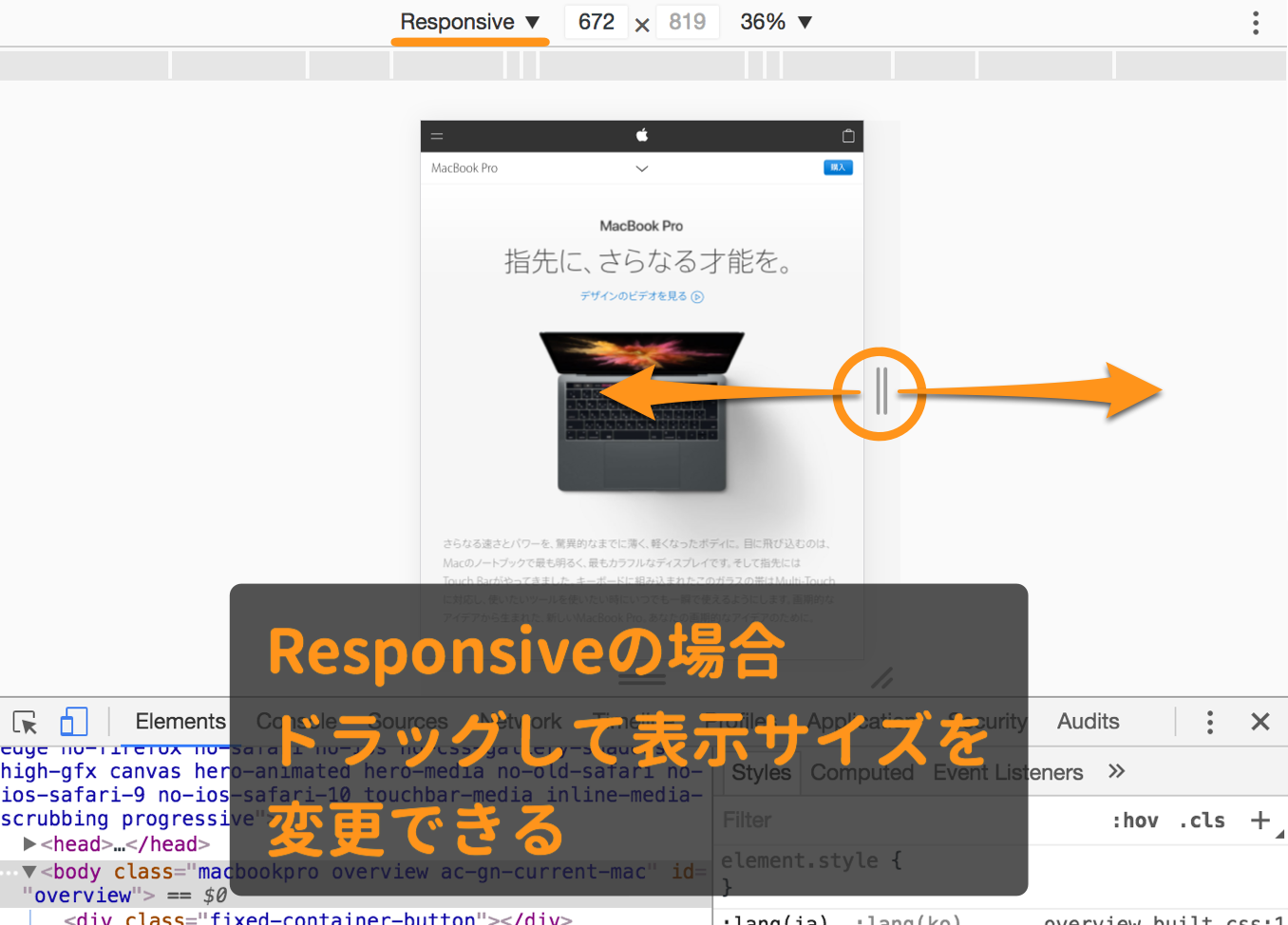The image size is (1288, 925).
Task: Open the Event Listeners sidebar tab
Action: (1008, 773)
